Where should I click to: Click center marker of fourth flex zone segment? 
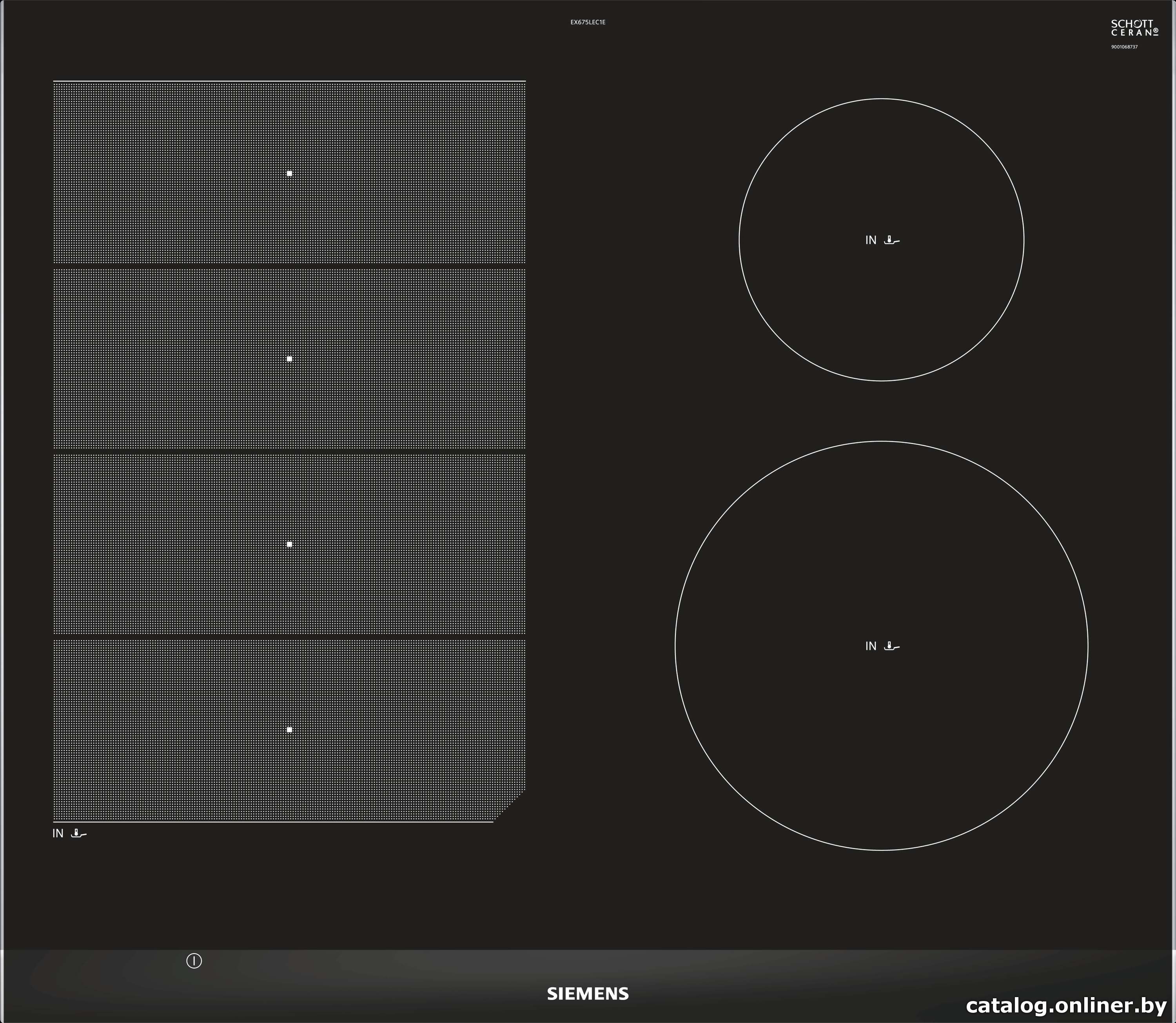[289, 730]
